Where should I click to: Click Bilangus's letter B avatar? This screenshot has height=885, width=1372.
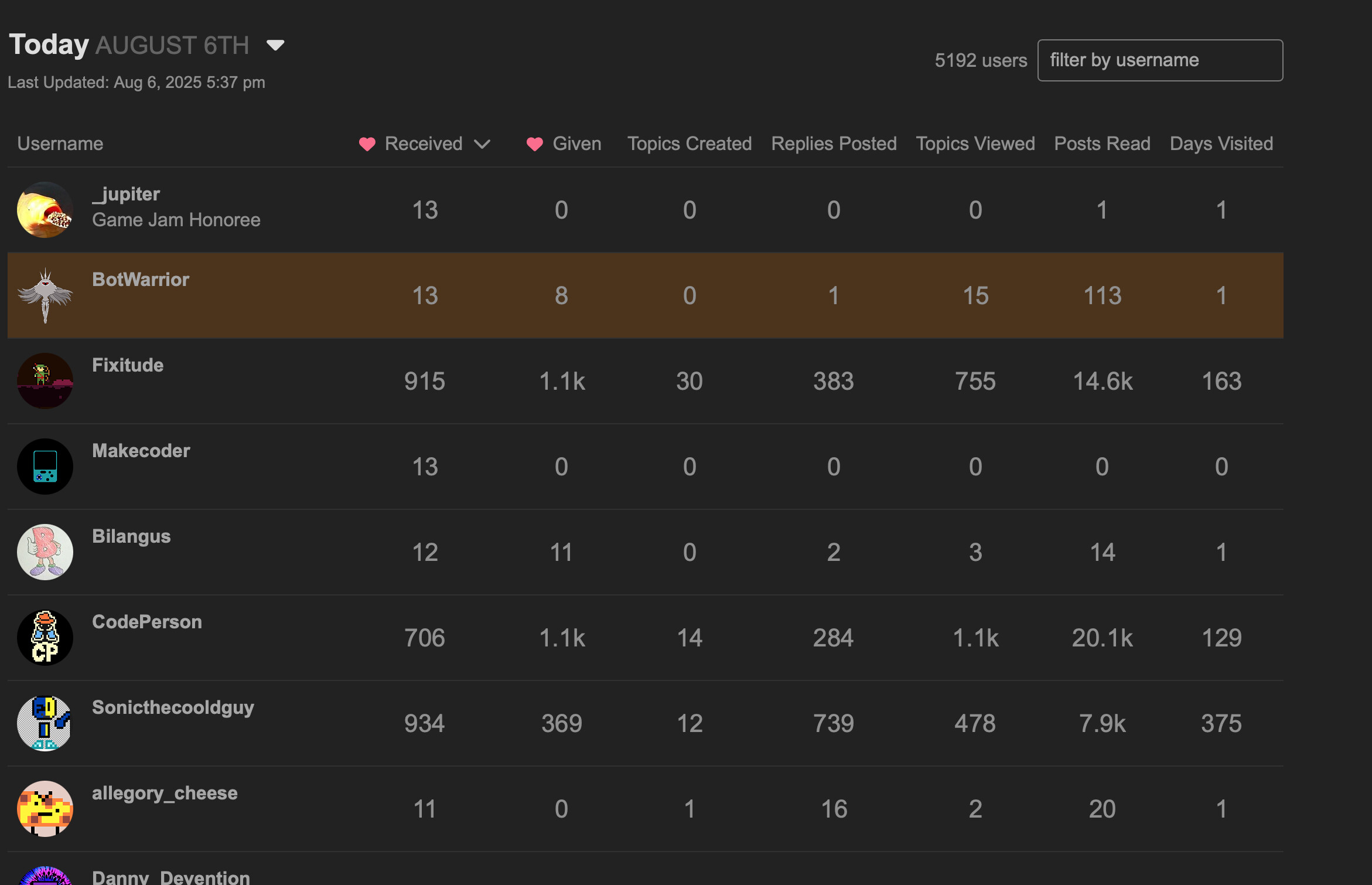point(45,552)
